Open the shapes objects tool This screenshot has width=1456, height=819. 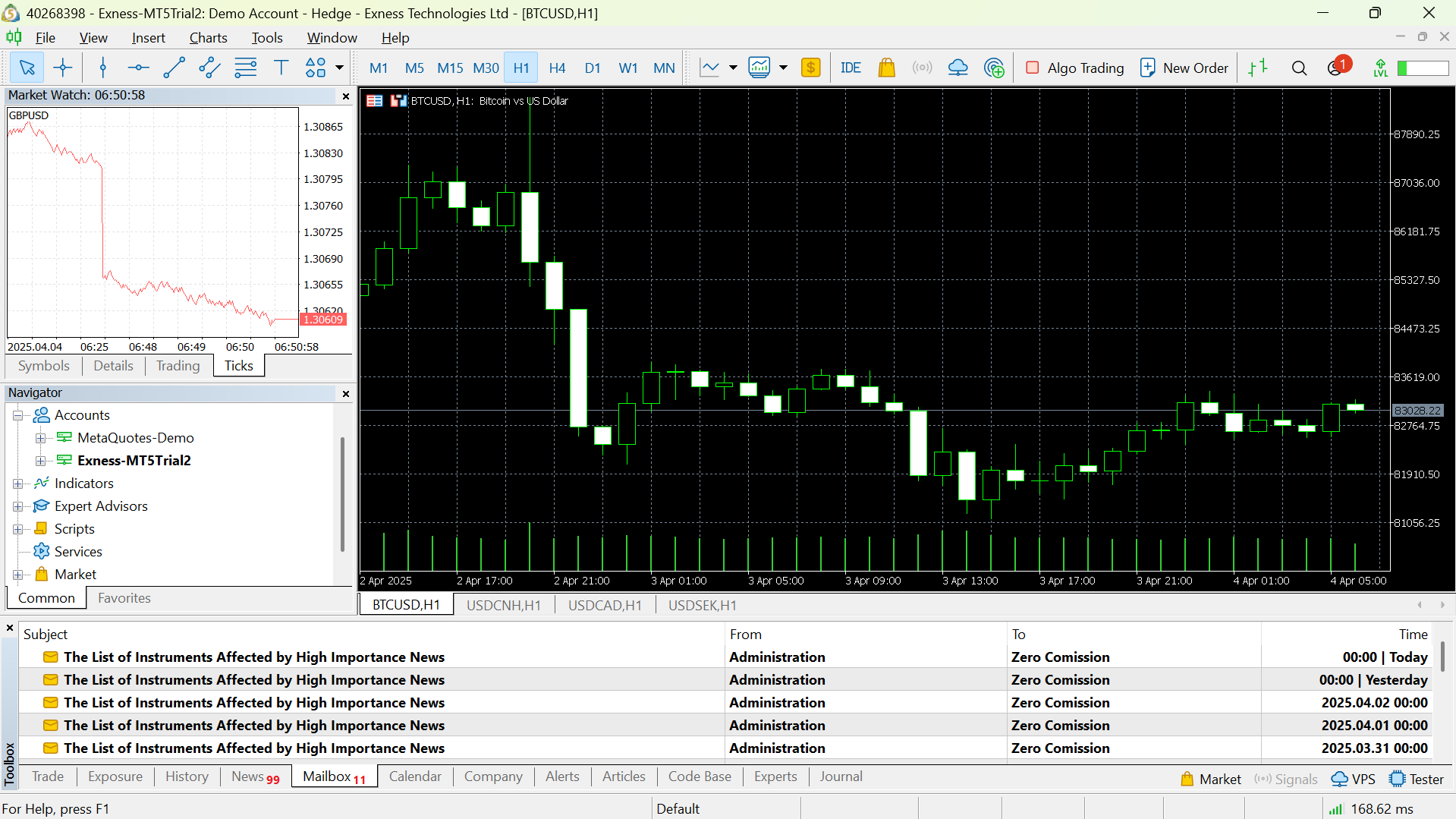coord(316,68)
